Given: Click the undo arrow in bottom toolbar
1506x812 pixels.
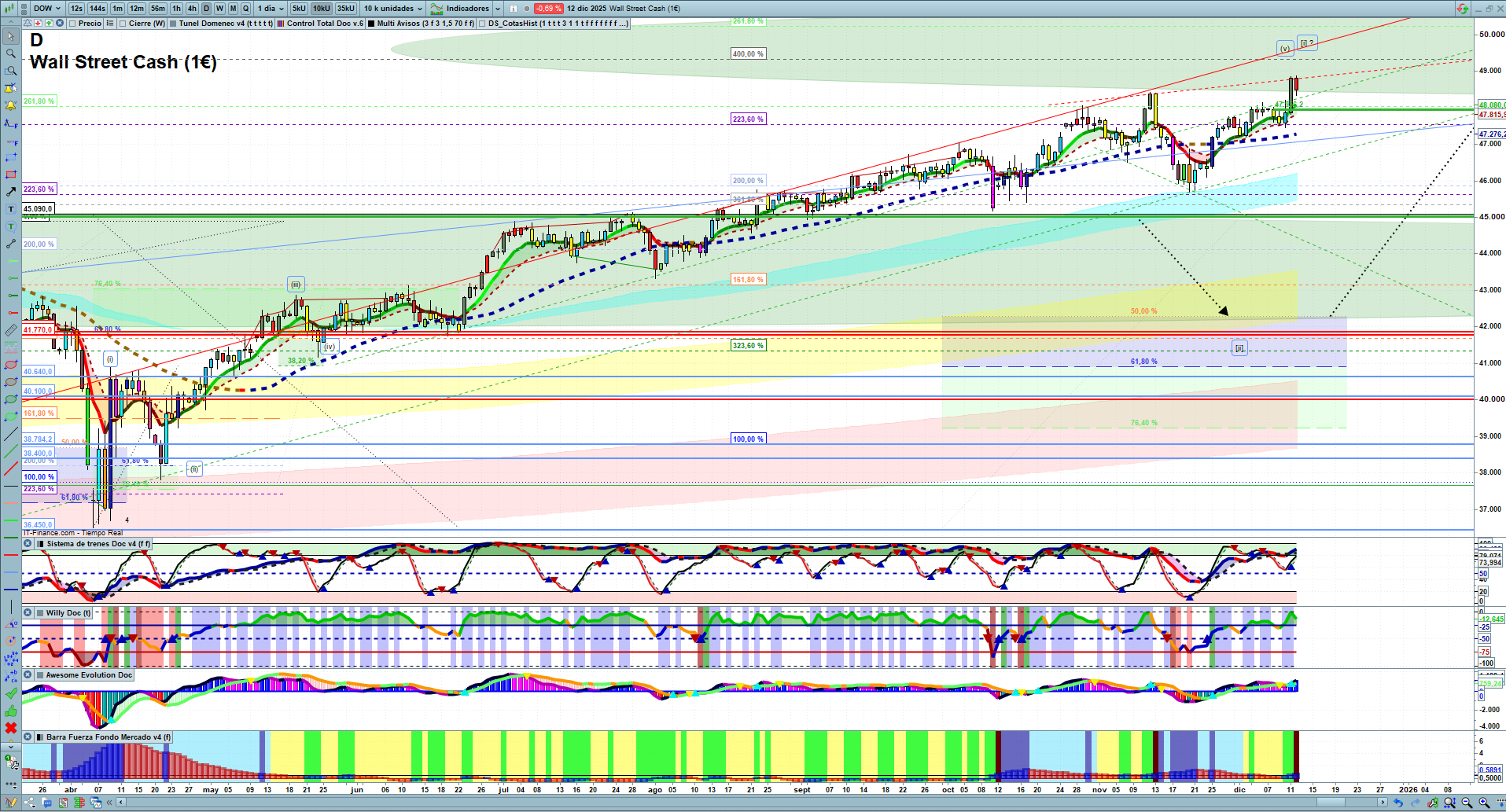Looking at the screenshot, I should click(1397, 803).
